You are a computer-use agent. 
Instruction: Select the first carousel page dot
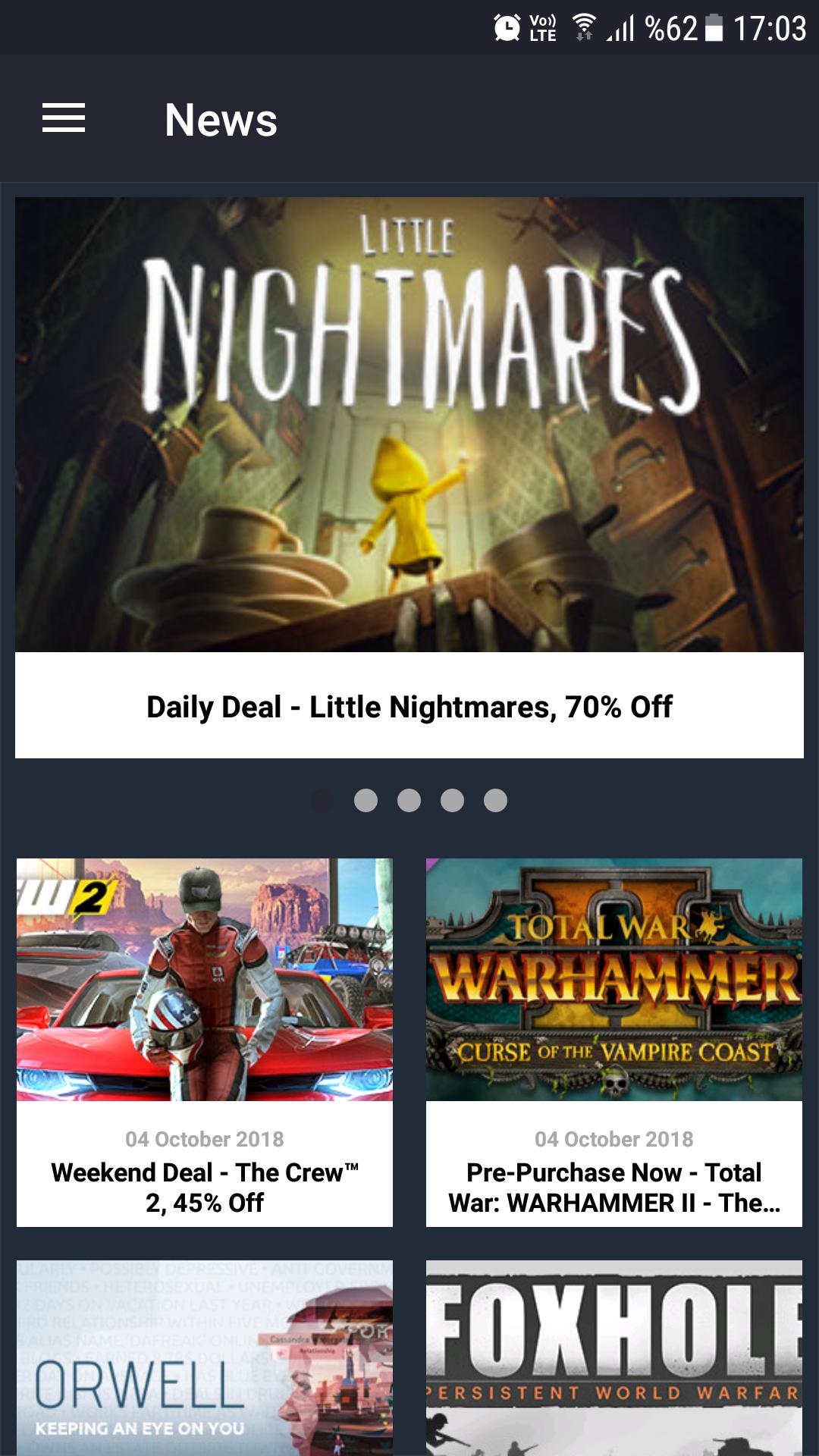pos(323,800)
